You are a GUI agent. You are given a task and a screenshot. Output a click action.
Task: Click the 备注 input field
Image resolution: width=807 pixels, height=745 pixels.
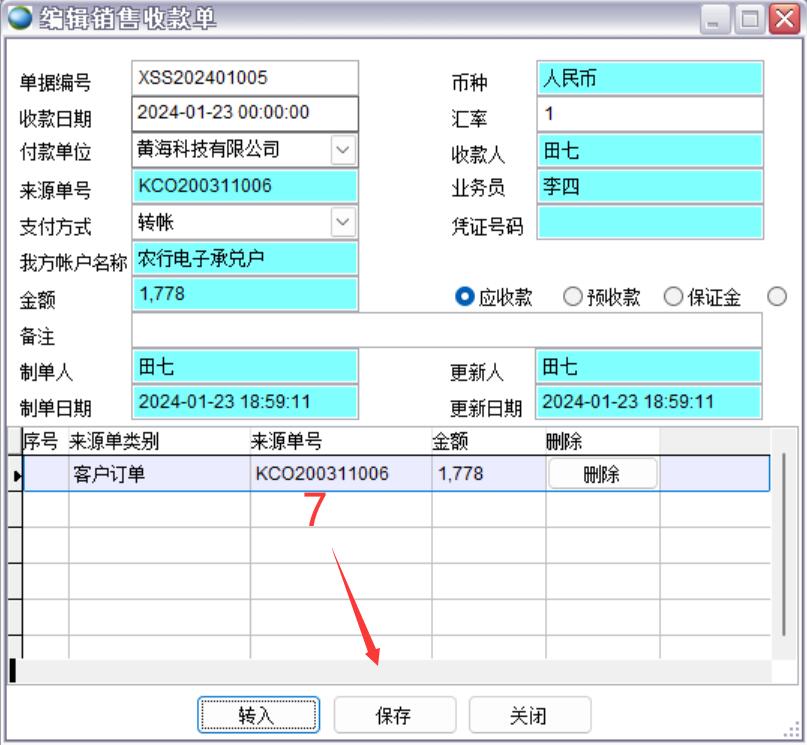point(446,330)
